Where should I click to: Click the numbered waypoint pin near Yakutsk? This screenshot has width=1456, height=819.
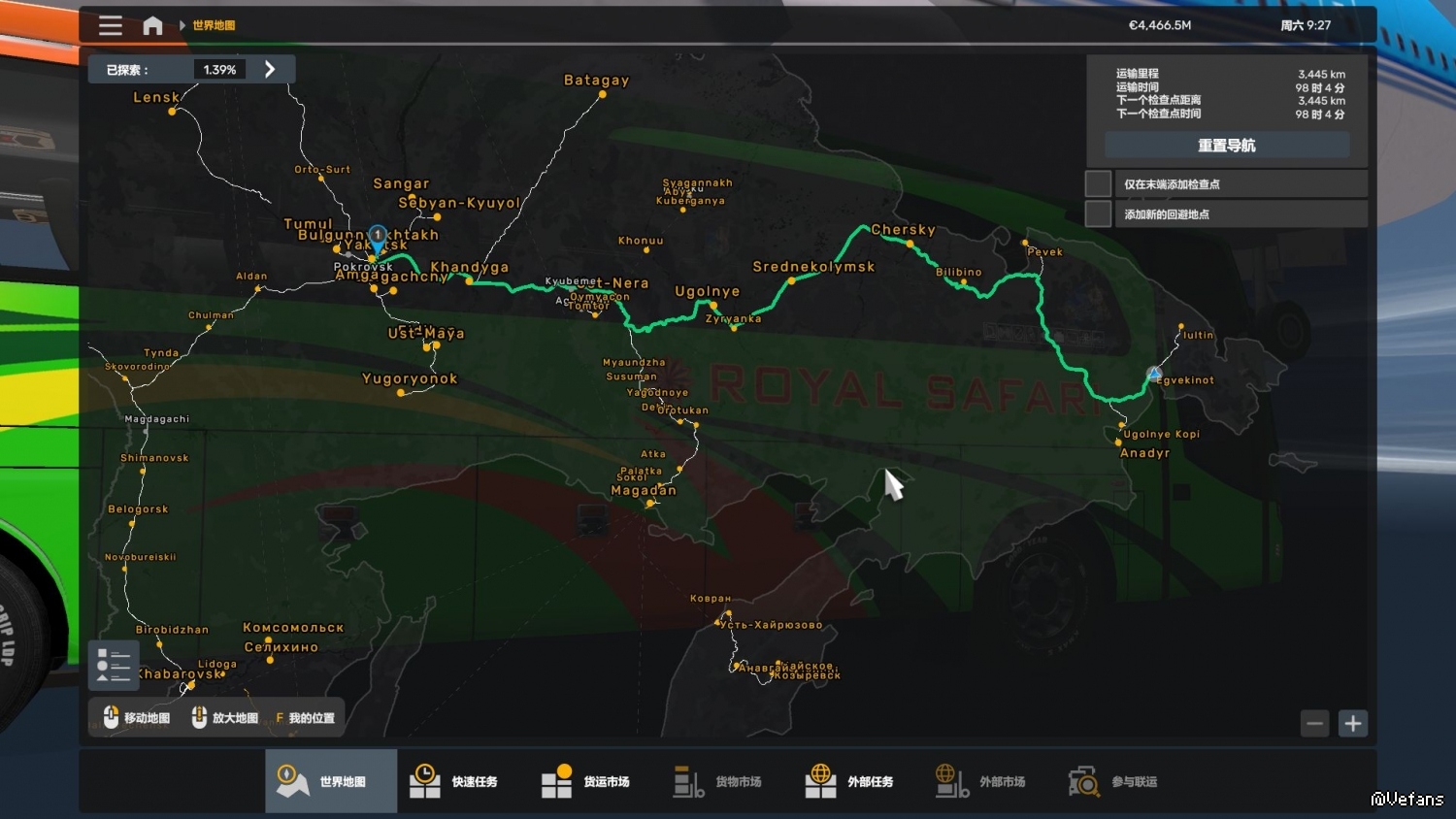tap(378, 236)
